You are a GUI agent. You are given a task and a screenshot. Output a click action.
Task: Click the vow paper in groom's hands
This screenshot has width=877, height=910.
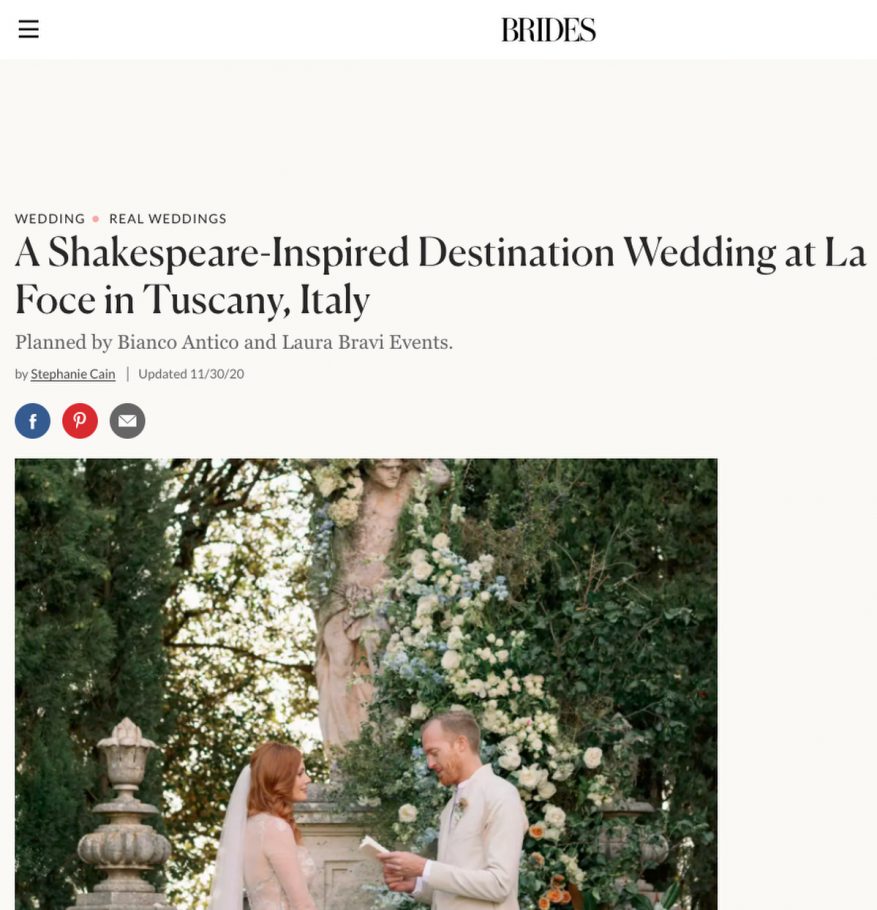point(374,845)
